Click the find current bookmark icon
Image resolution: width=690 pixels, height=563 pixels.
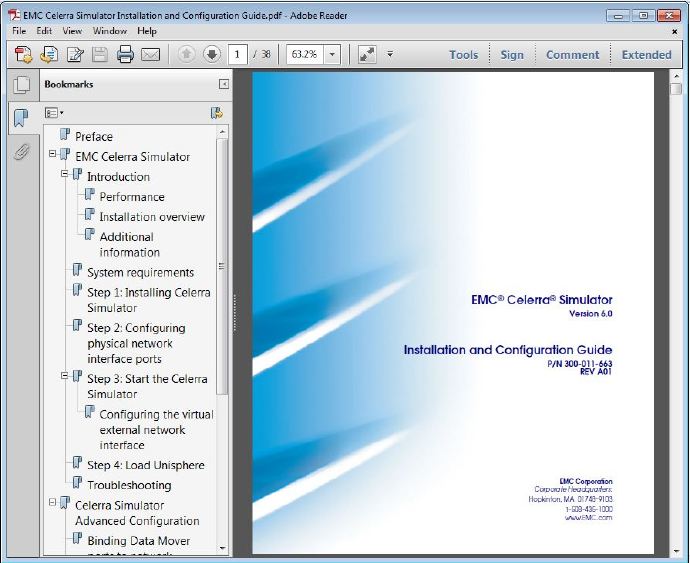tap(217, 113)
